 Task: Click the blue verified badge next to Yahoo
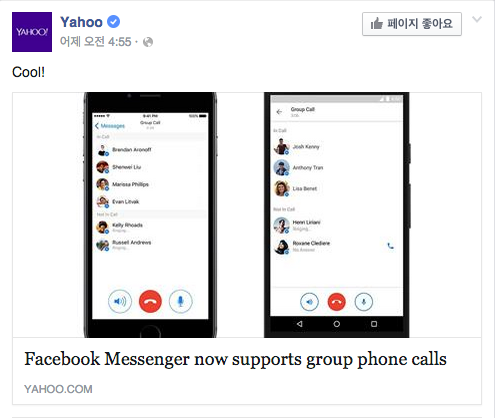113,22
